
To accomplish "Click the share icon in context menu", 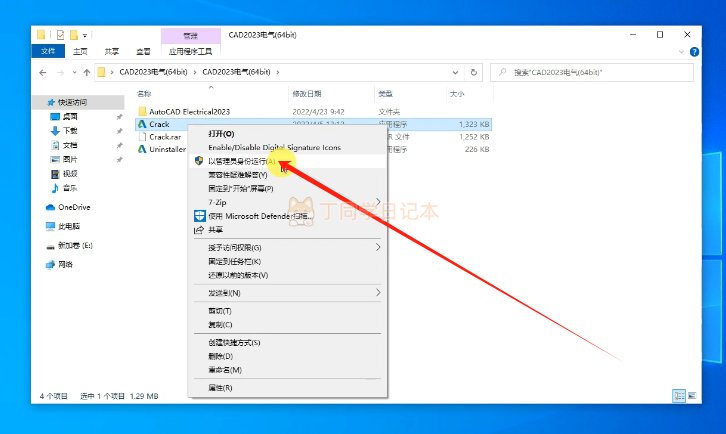I will [199, 230].
